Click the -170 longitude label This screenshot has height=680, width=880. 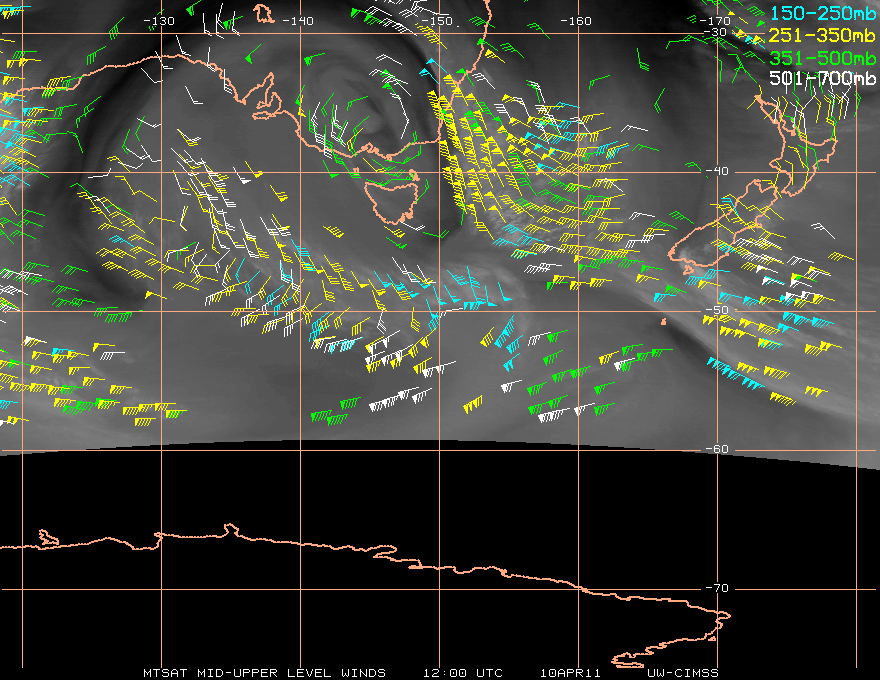coord(714,21)
